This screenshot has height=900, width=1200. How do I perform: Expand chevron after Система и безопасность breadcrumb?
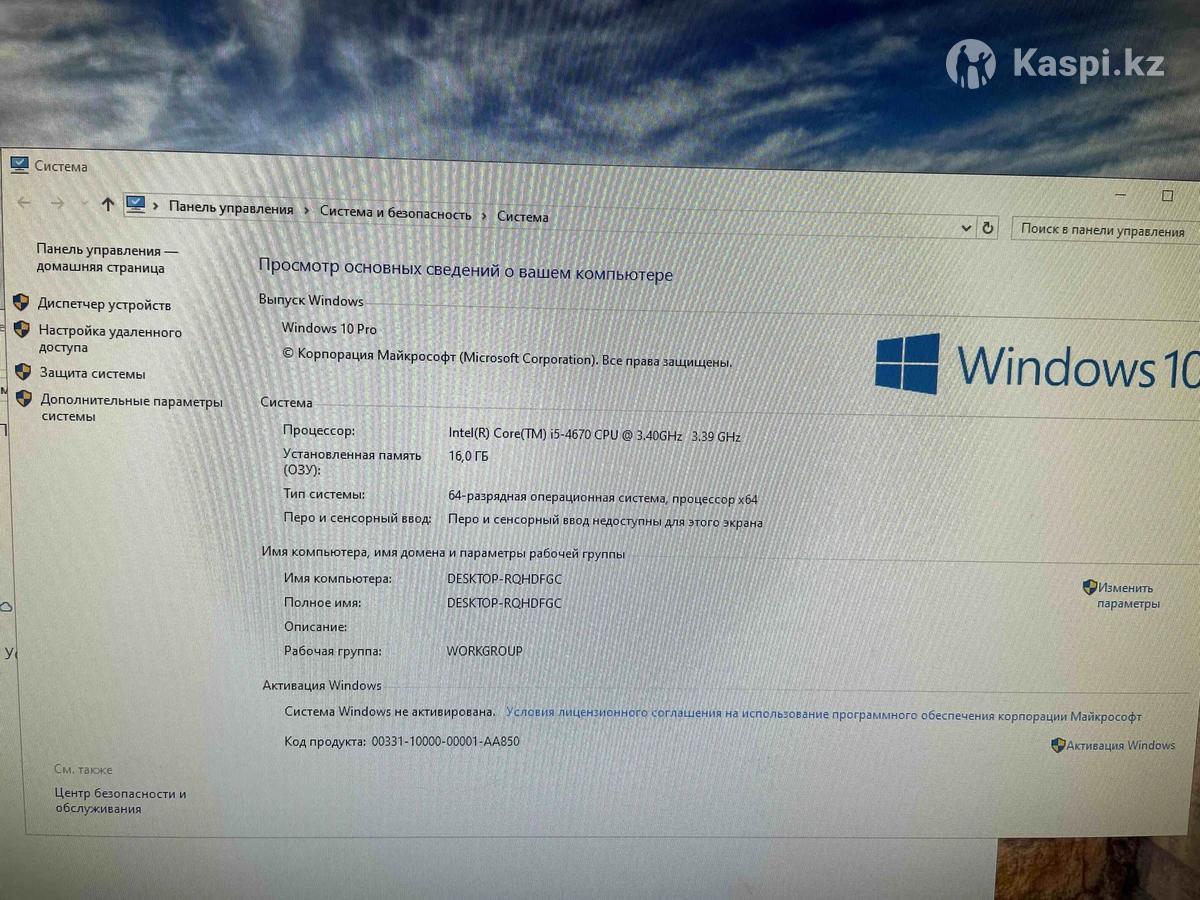pos(484,216)
